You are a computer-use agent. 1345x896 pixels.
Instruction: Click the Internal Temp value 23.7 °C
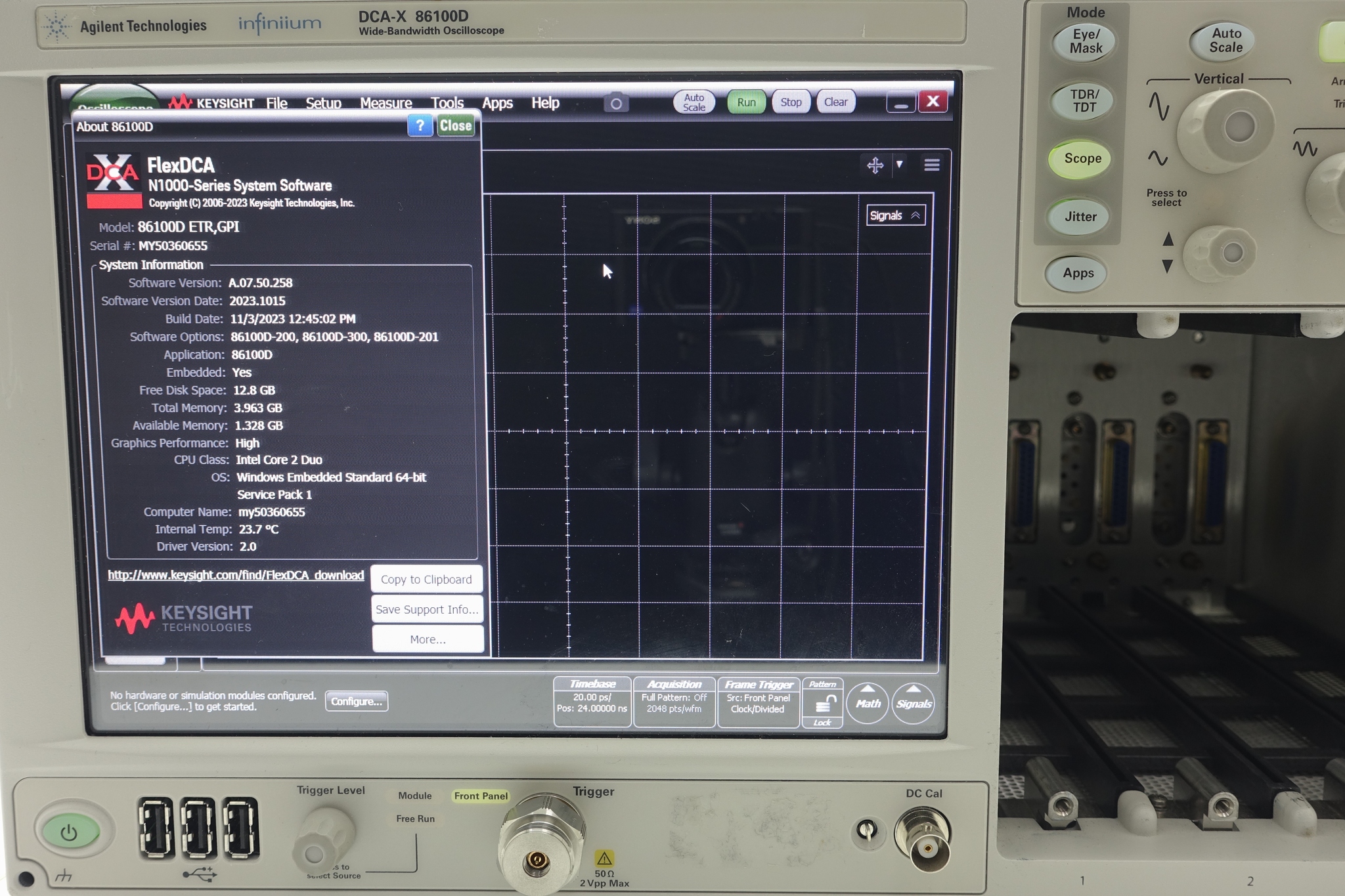pos(258,529)
